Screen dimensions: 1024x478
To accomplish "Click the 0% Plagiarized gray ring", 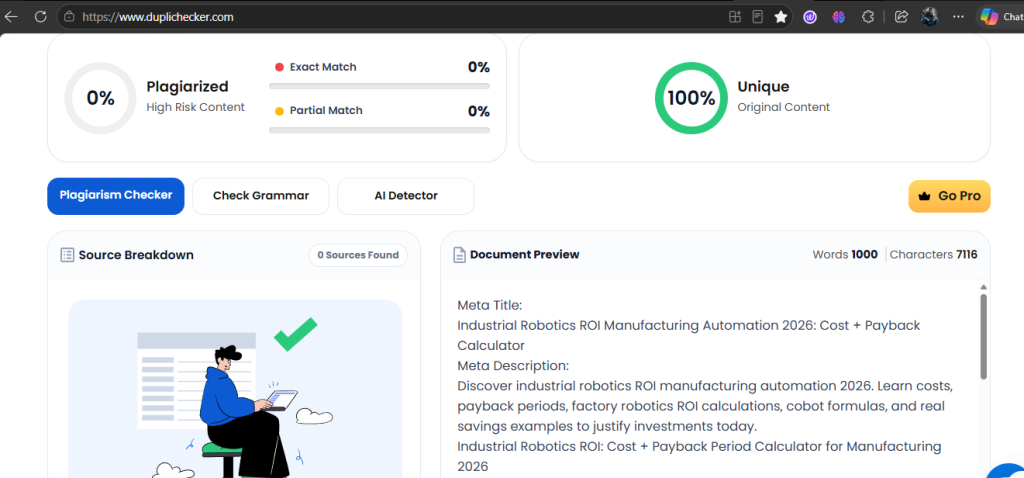I will tap(101, 98).
